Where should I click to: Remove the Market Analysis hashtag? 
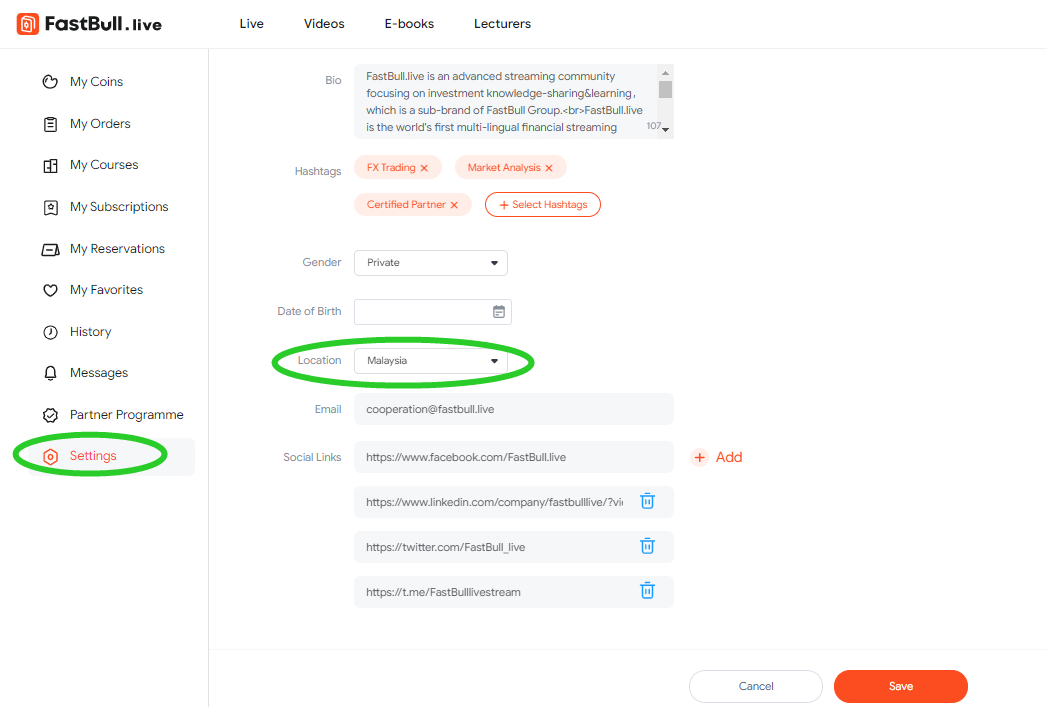point(549,168)
